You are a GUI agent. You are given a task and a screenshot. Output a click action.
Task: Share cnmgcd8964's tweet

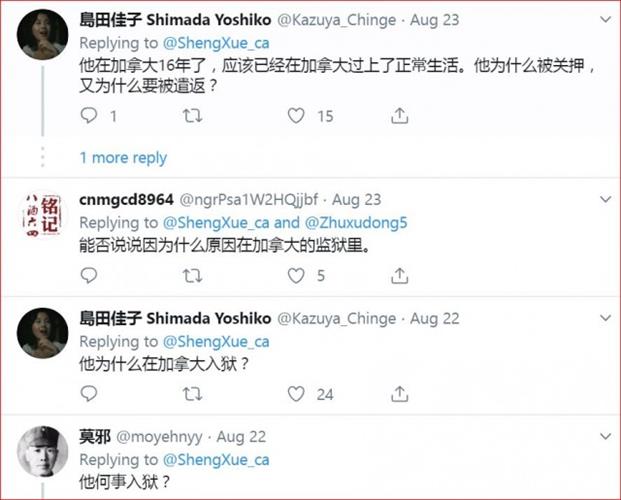[399, 275]
